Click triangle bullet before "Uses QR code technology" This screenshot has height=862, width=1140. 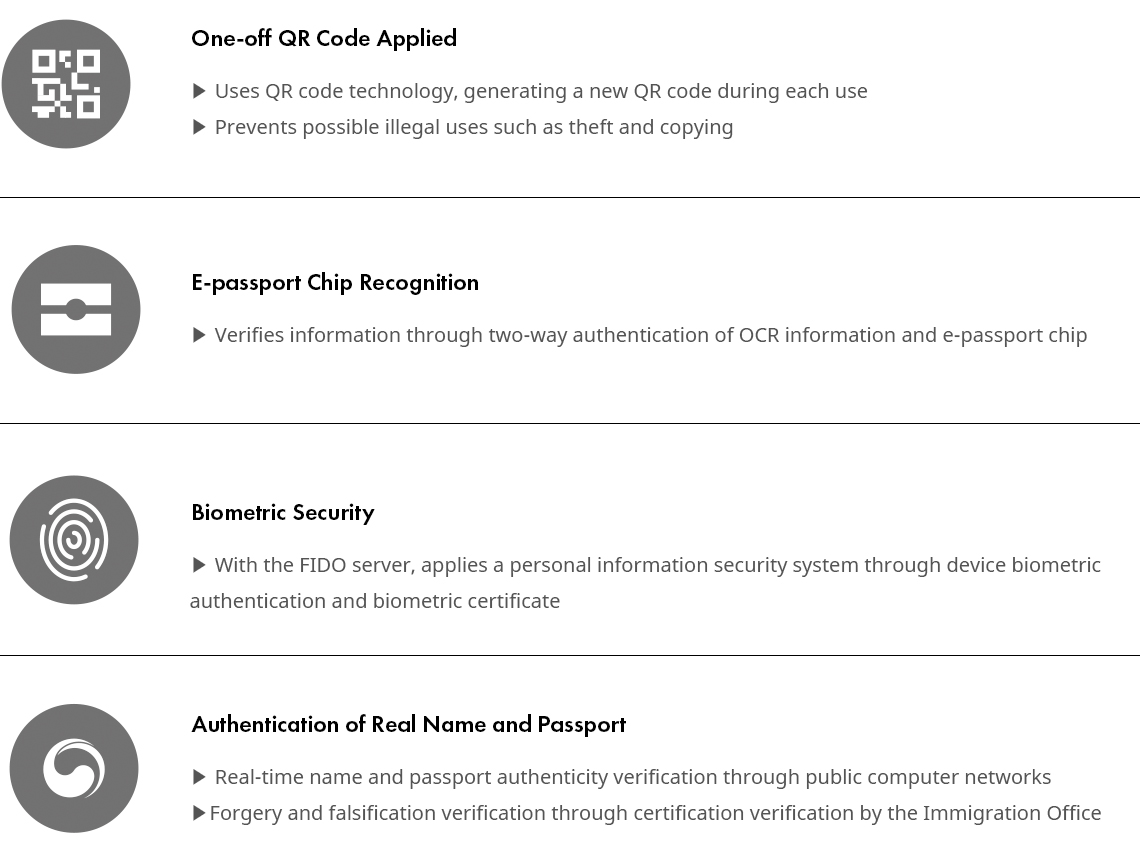pos(199,91)
